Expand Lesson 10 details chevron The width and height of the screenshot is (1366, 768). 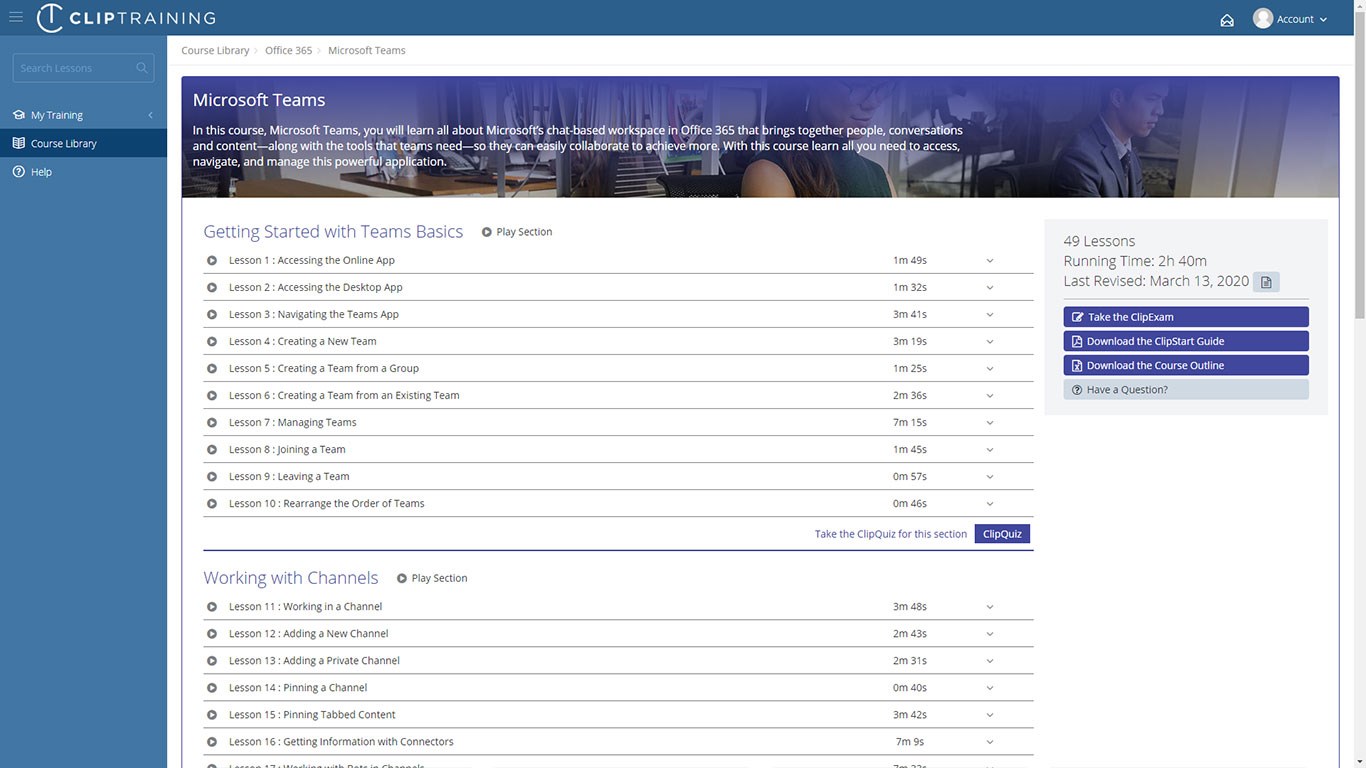coord(990,503)
